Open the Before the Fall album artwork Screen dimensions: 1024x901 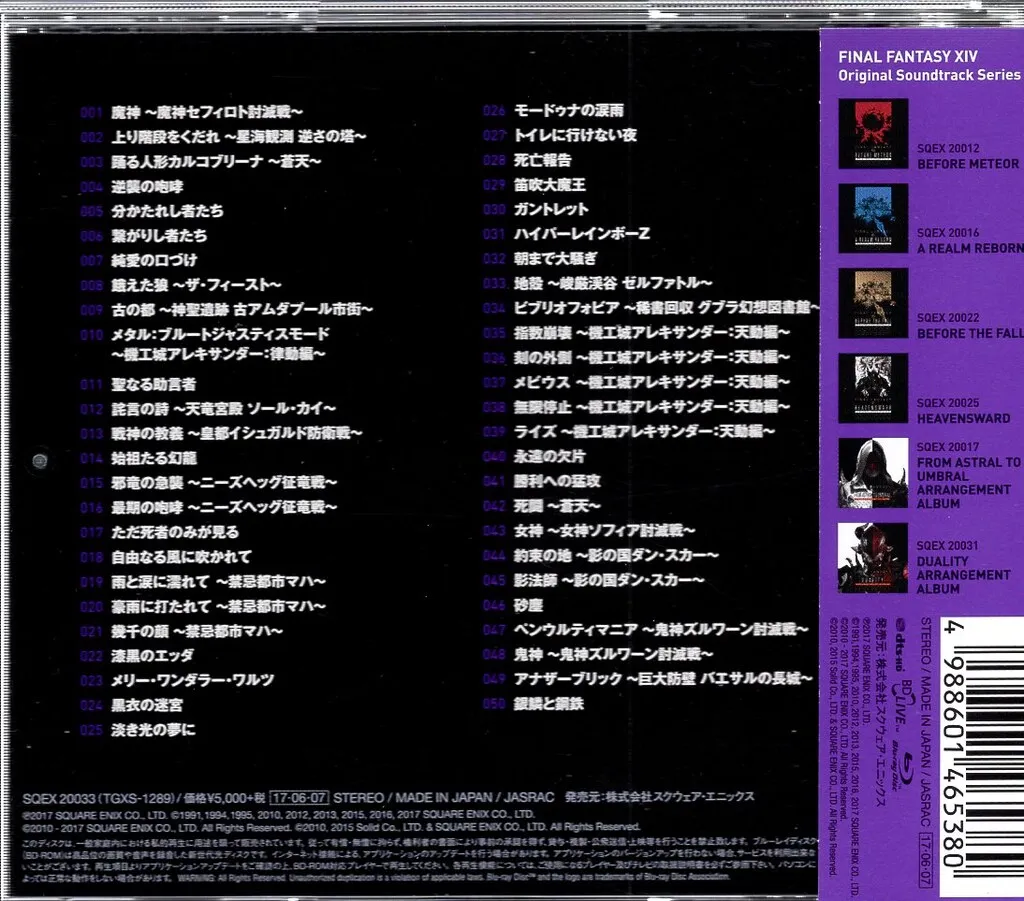point(872,303)
